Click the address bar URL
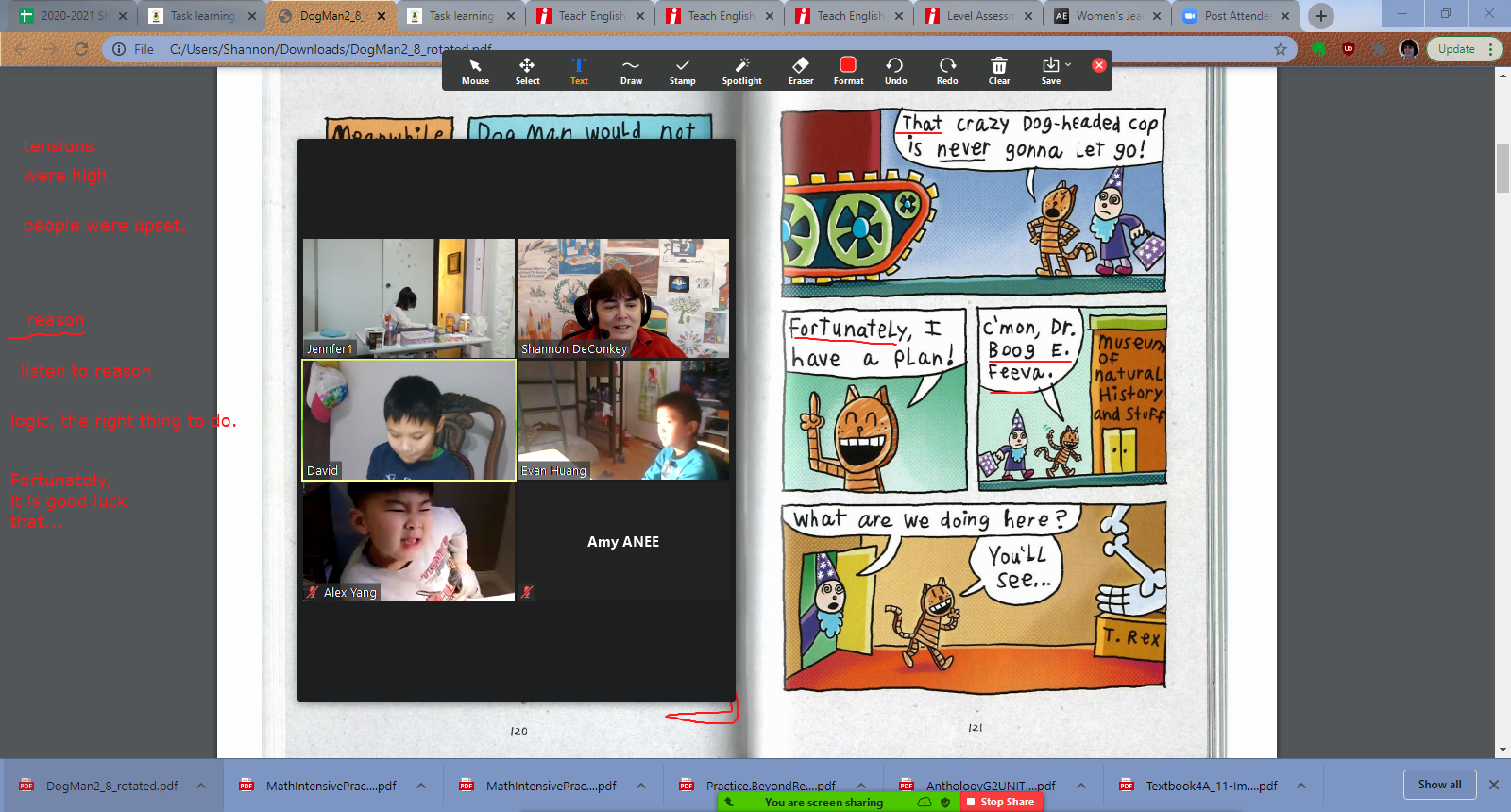Image resolution: width=1511 pixels, height=812 pixels. pyautogui.click(x=331, y=49)
